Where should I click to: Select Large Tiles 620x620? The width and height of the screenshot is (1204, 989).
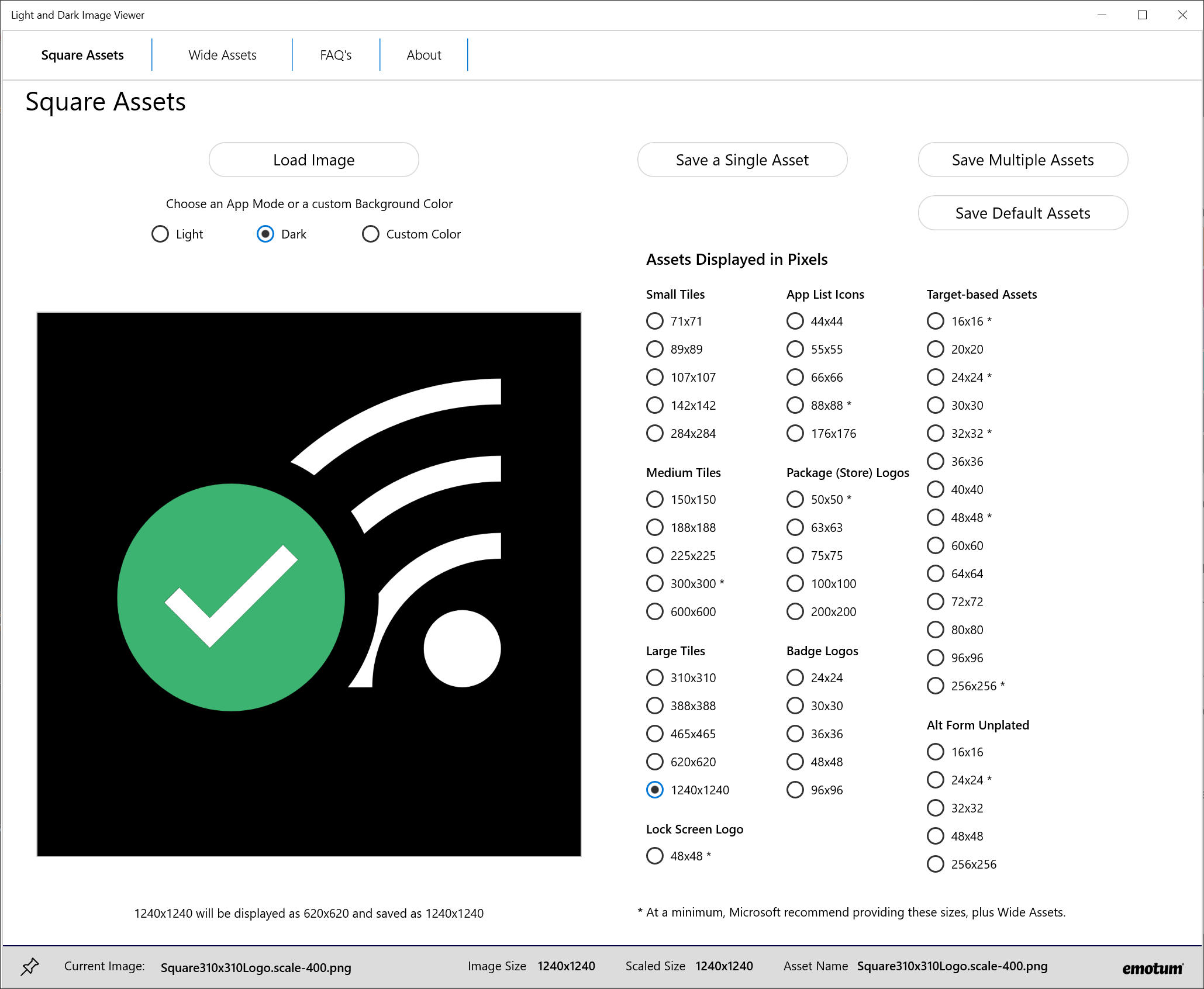pyautogui.click(x=681, y=762)
